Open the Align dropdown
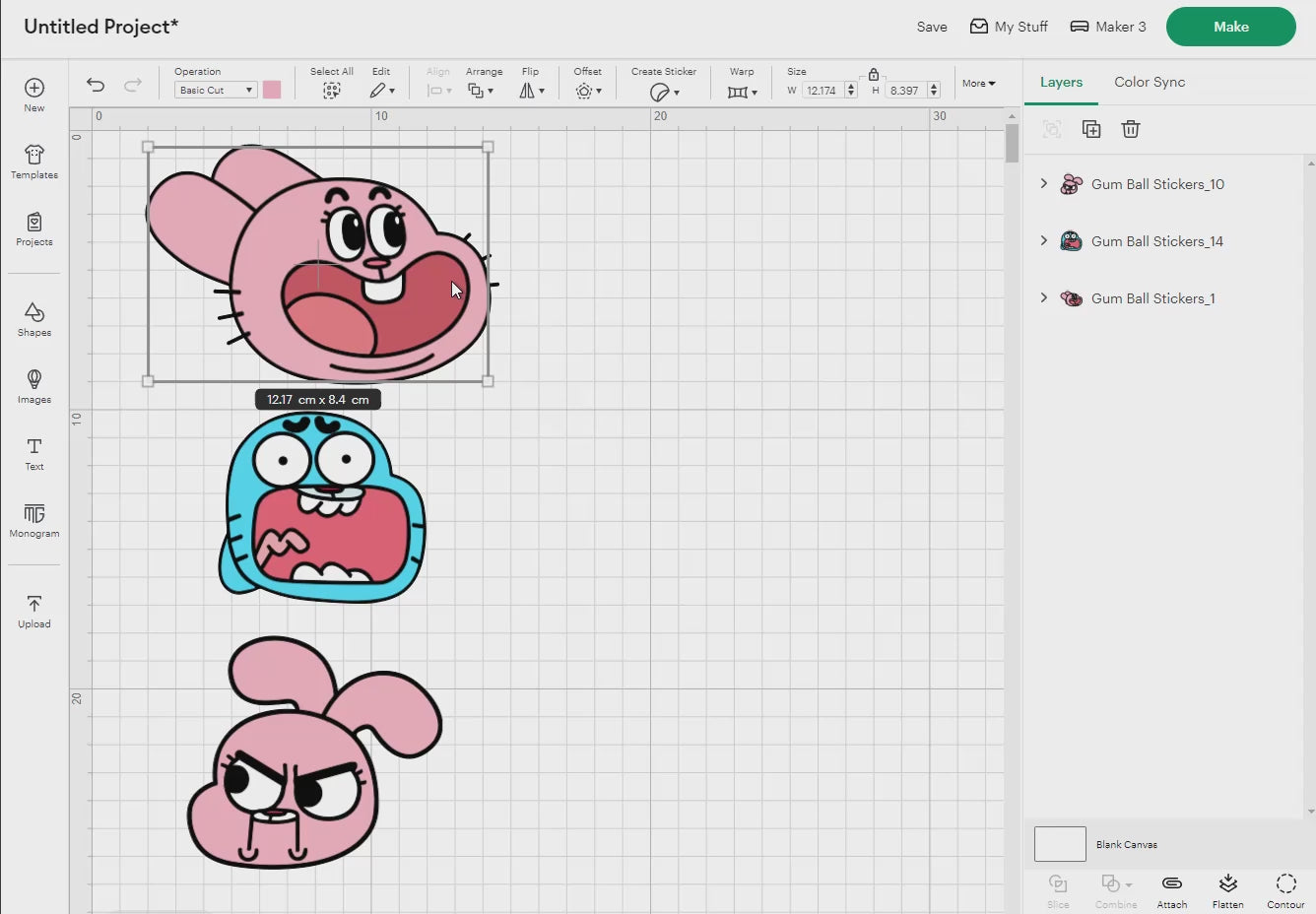Screen dimensions: 1316x914 coord(439,91)
